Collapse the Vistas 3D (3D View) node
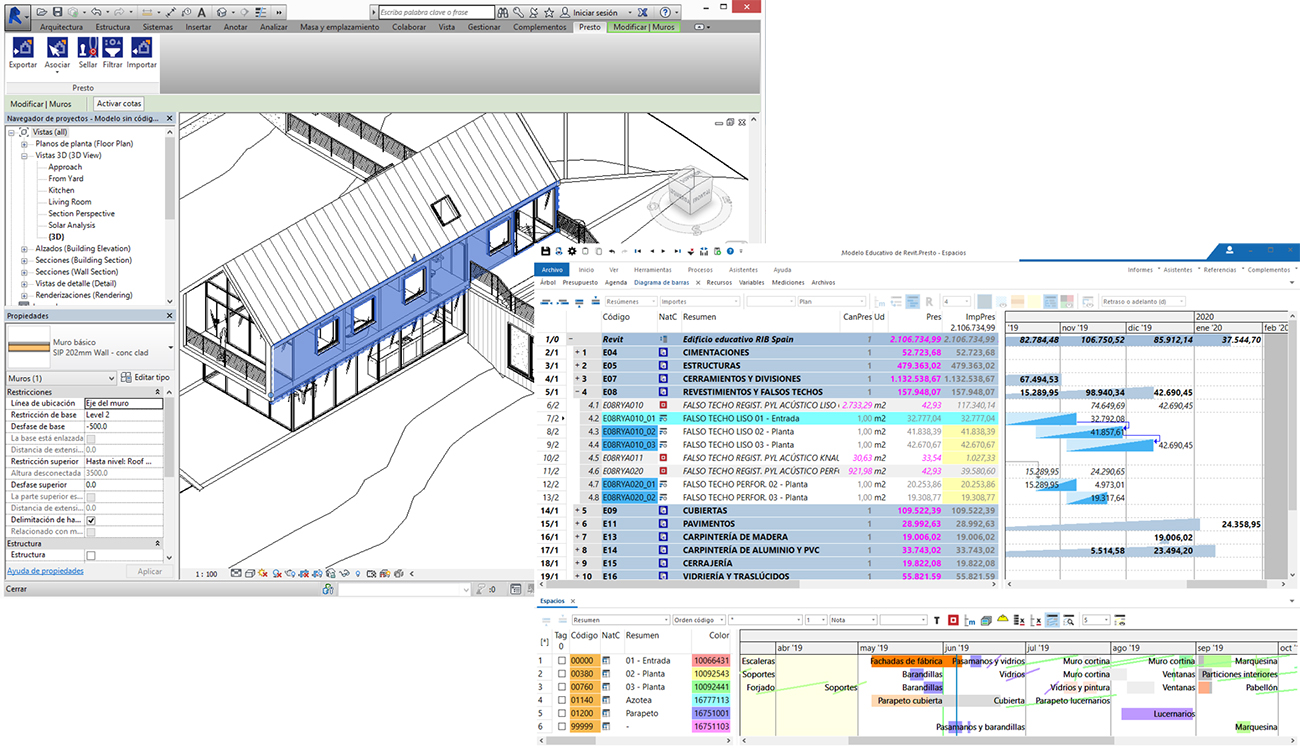The image size is (1300, 748). (24, 156)
